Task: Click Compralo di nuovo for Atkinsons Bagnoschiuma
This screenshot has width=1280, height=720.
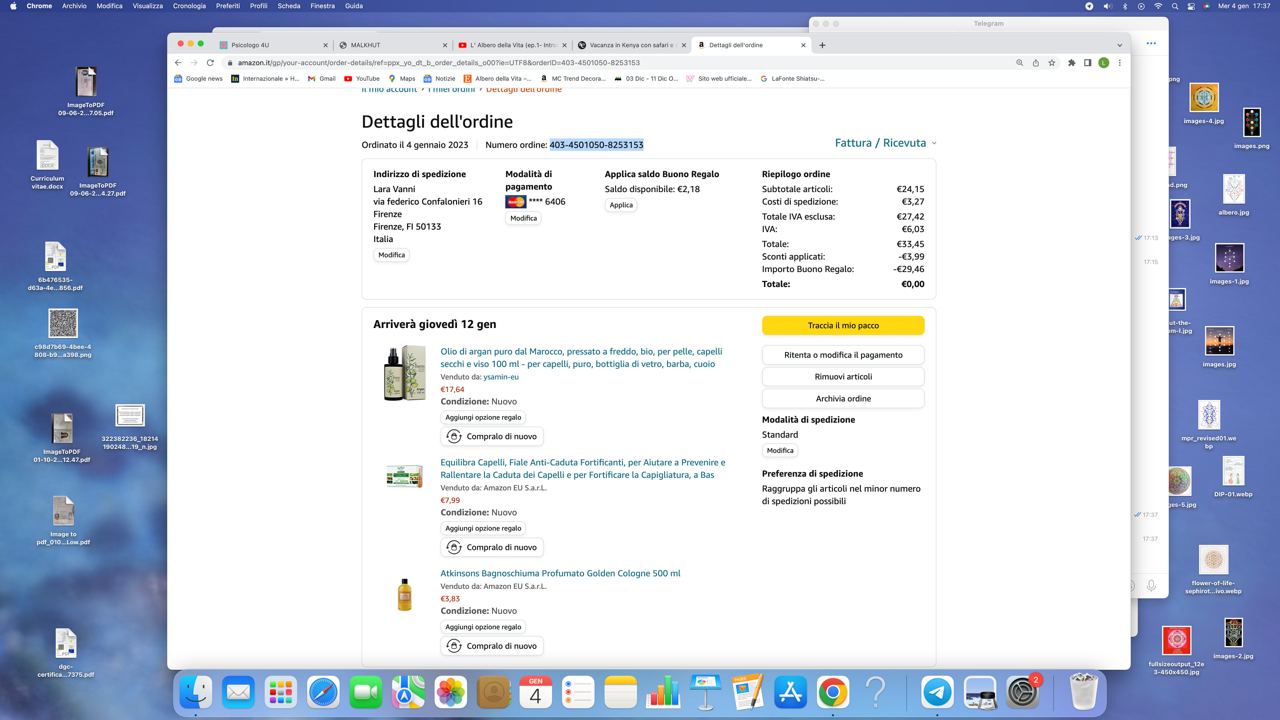Action: pos(492,646)
